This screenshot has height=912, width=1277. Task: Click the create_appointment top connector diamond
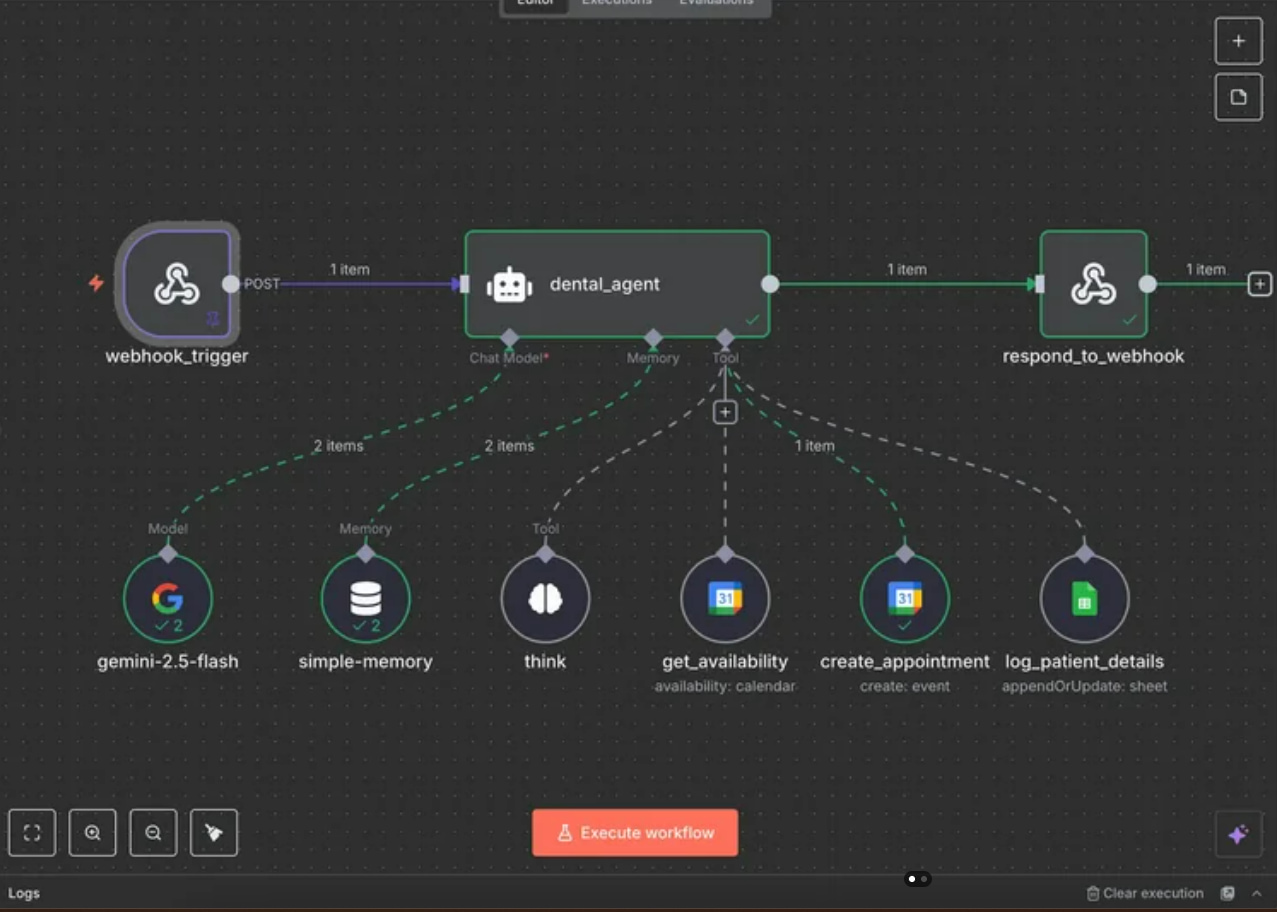(x=905, y=553)
